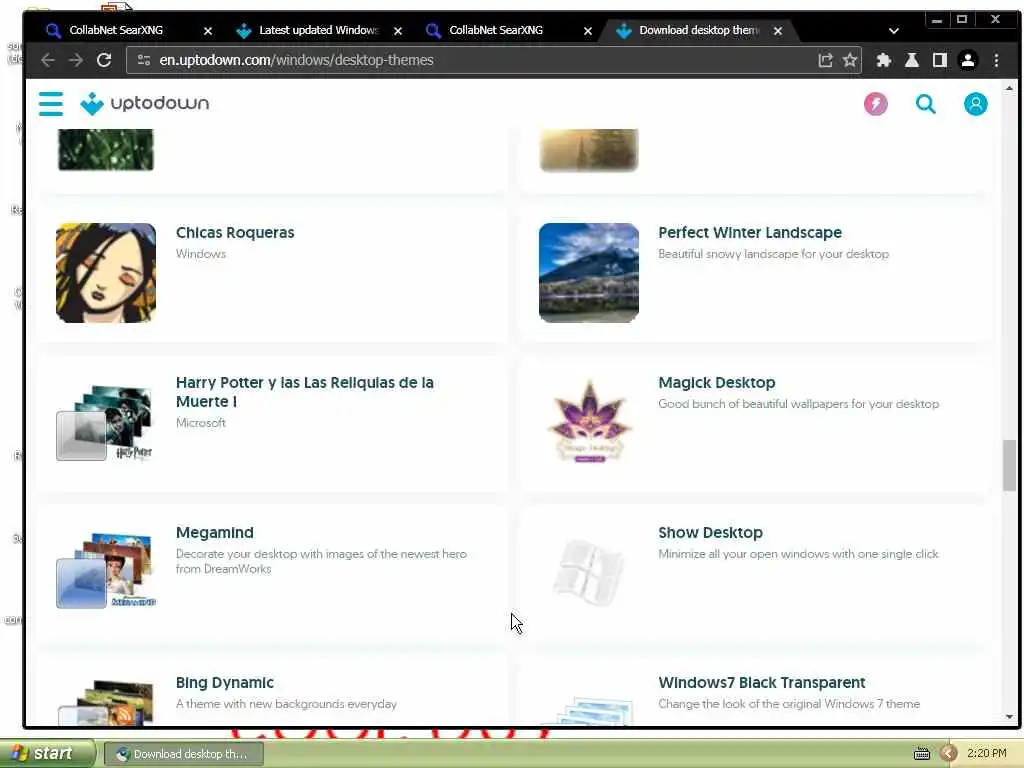Click the Bing Dynamic thumbnail
This screenshot has height=768, width=1024.
click(106, 703)
